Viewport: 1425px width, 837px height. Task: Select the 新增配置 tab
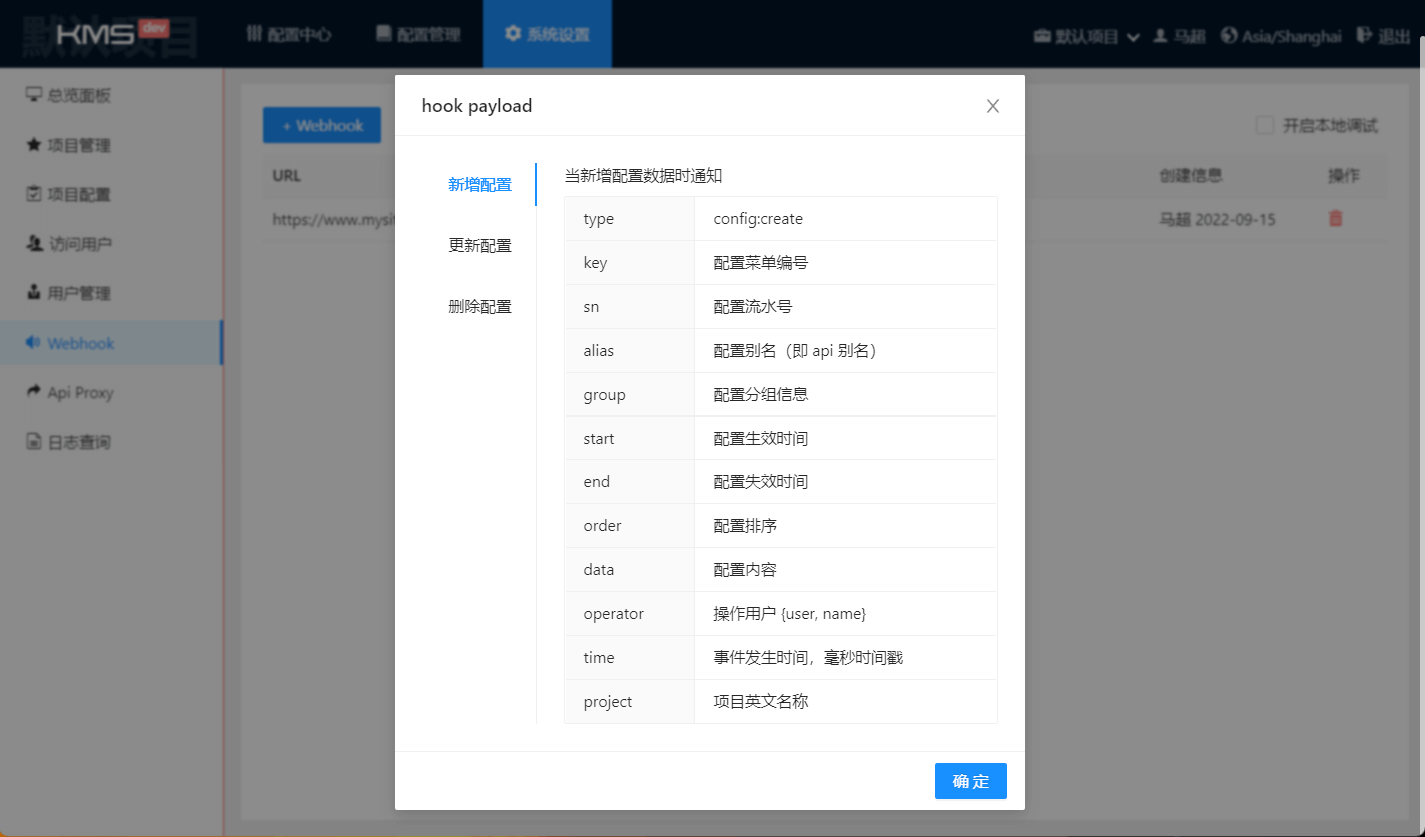click(480, 185)
